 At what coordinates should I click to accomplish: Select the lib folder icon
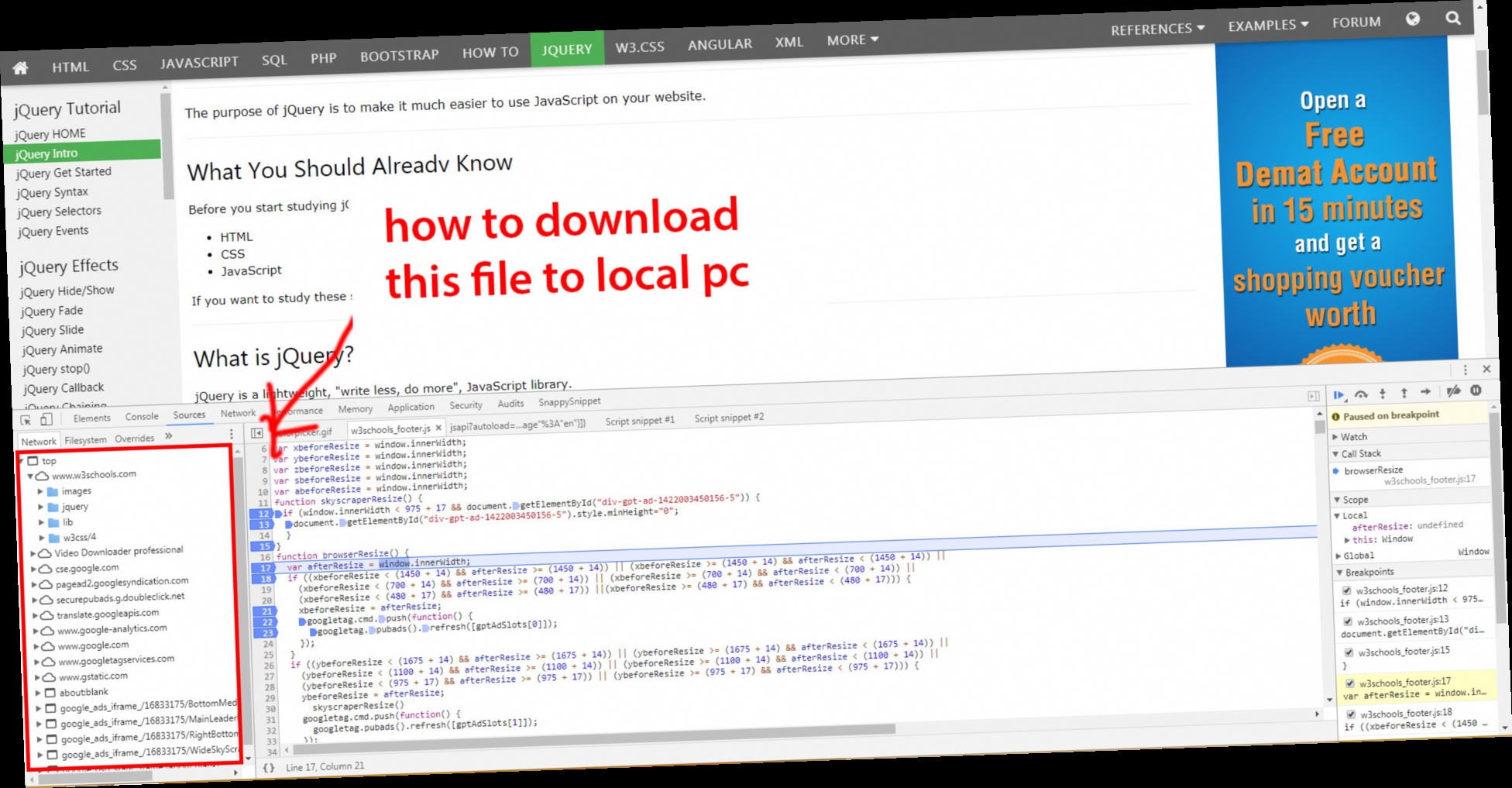tap(54, 523)
